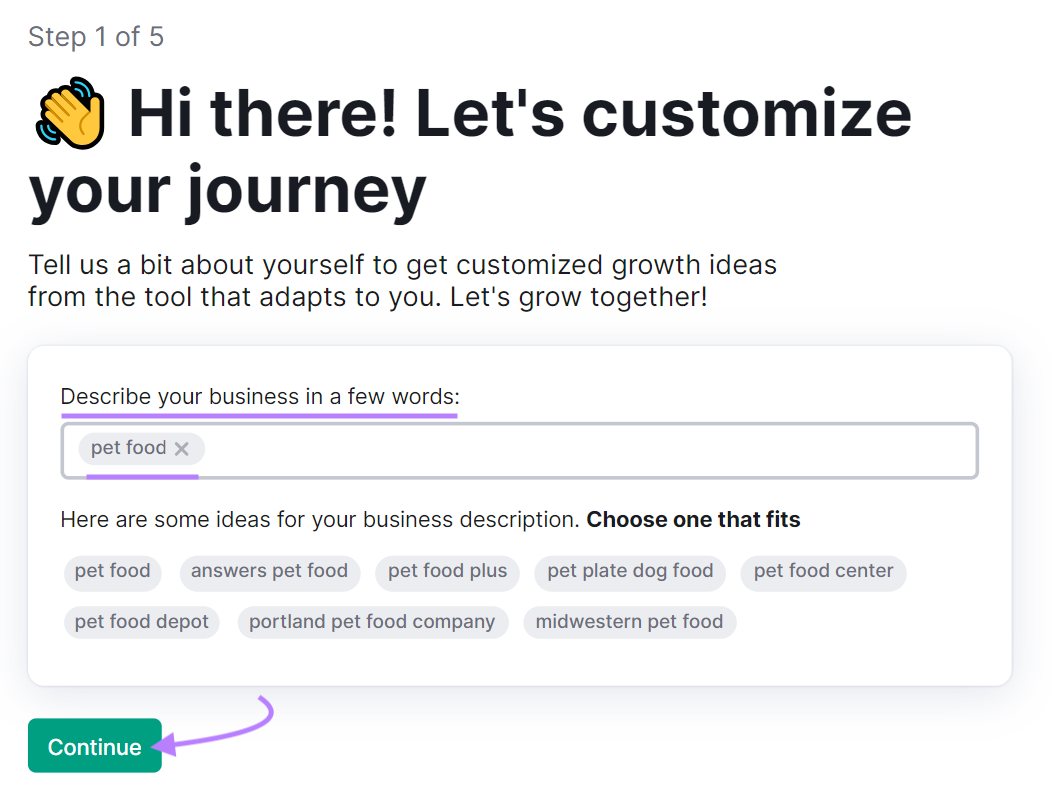Click the 'Here are some ideas' helper text
This screenshot has height=805, width=1052.
[320, 520]
